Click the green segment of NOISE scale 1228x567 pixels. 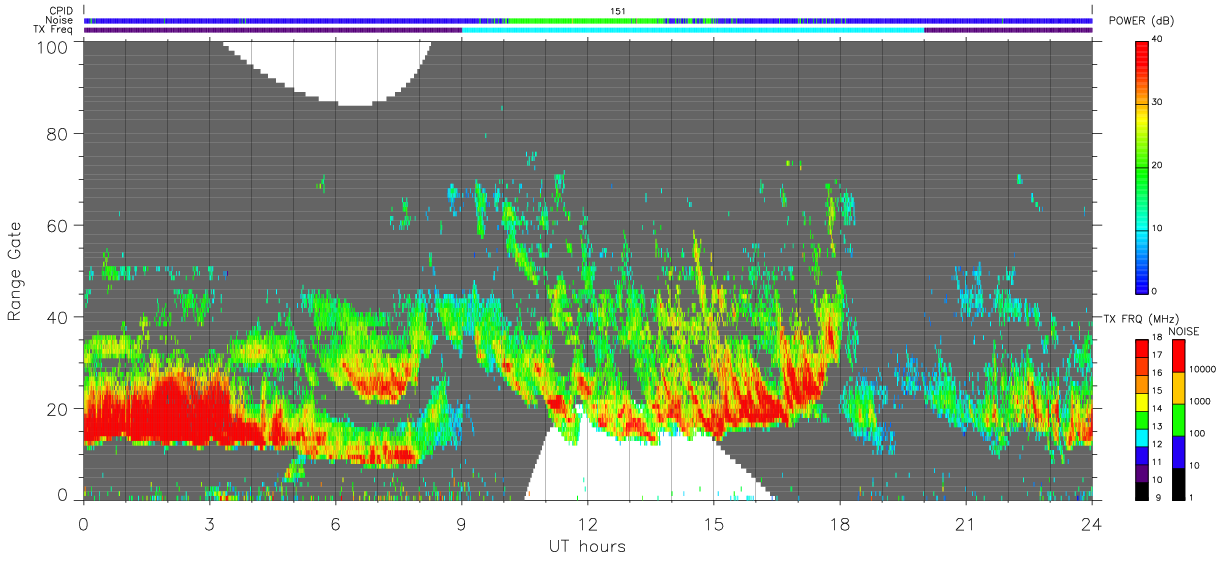click(1180, 418)
